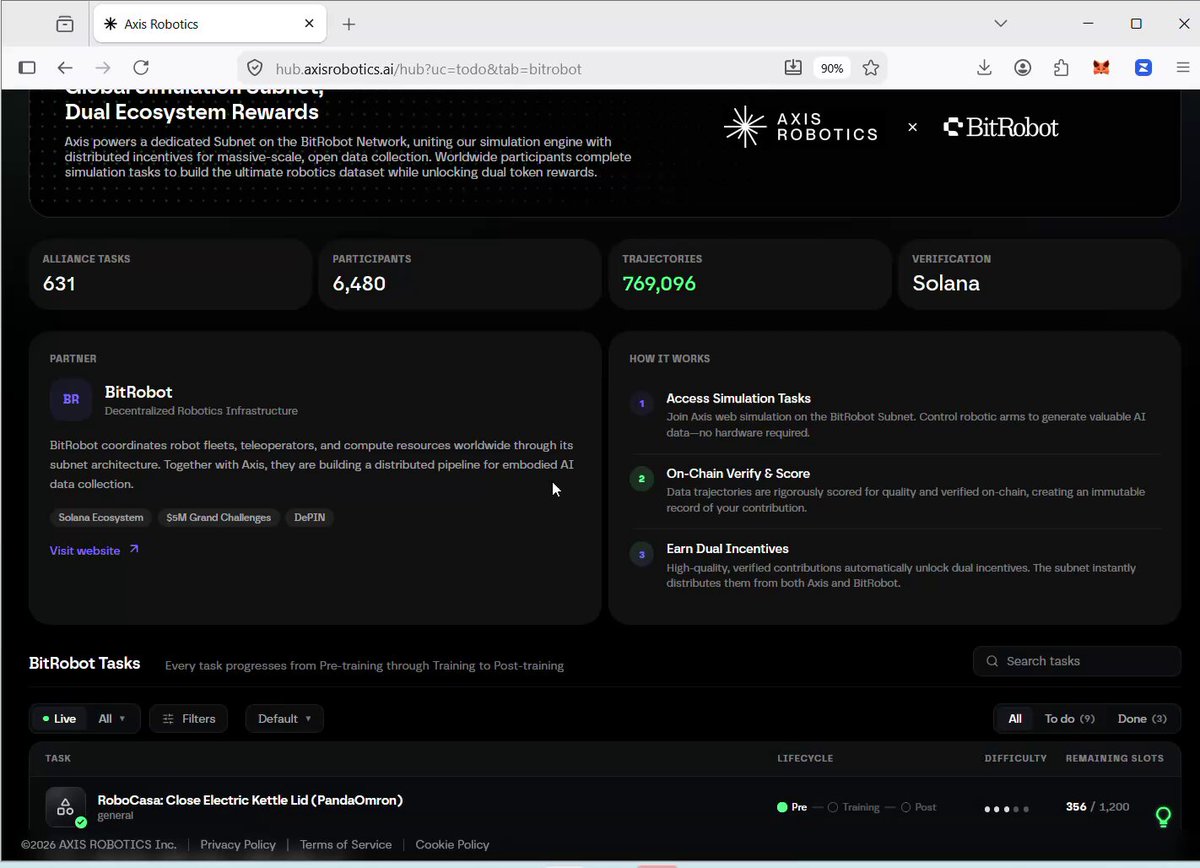Open the Privacy Policy link
This screenshot has height=868, width=1200.
coord(238,845)
